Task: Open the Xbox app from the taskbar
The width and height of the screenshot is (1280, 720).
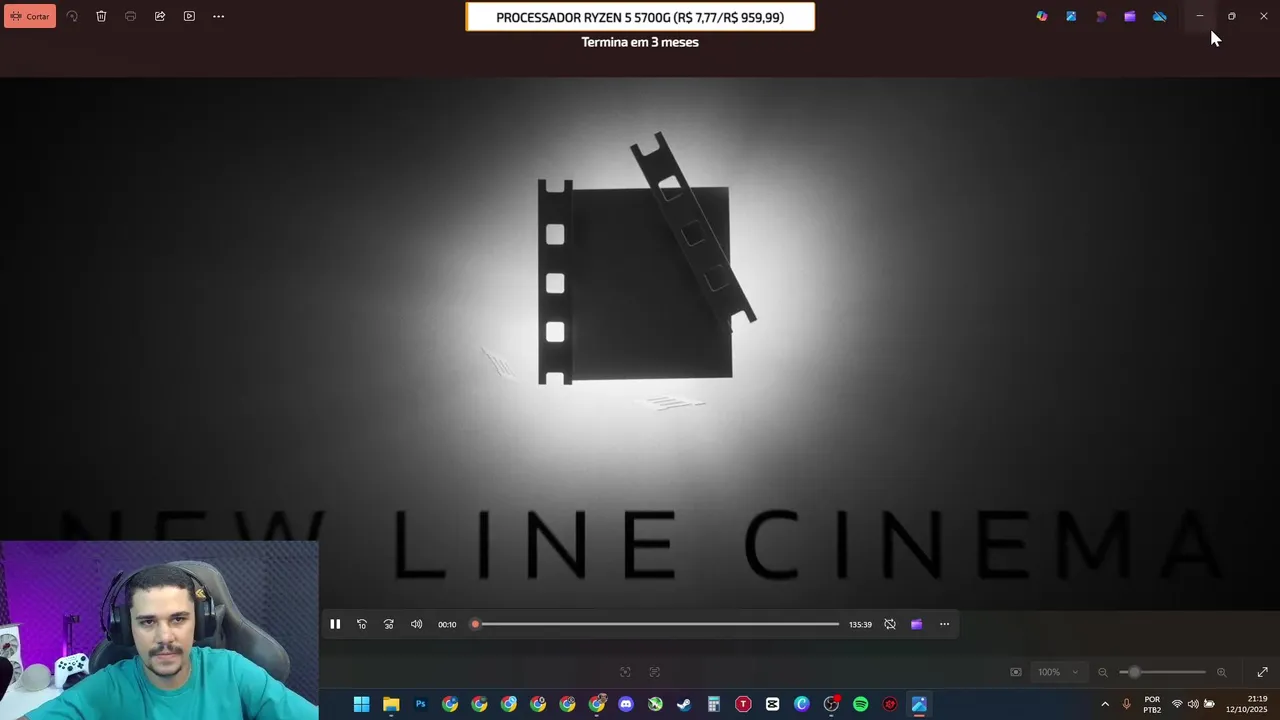Action: [x=655, y=704]
